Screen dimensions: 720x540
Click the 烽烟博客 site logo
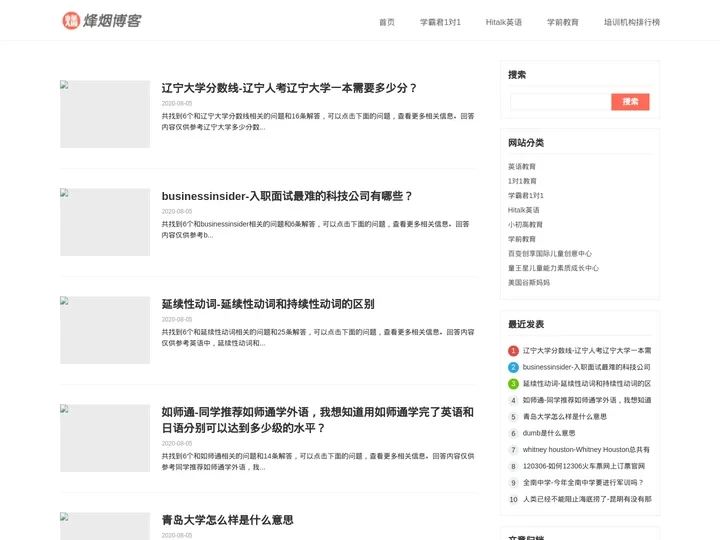[101, 21]
